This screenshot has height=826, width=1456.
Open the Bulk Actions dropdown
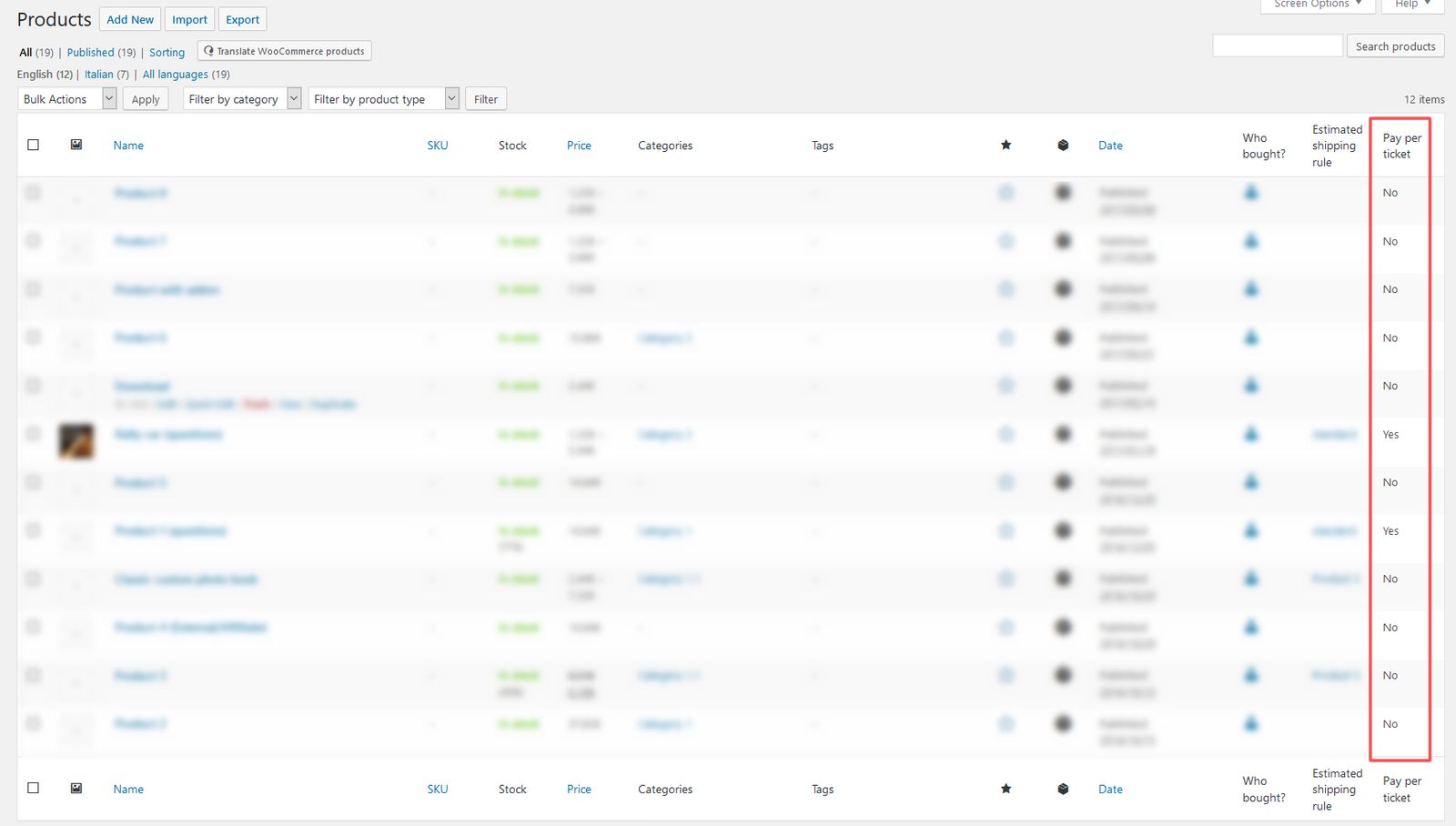pyautogui.click(x=66, y=99)
